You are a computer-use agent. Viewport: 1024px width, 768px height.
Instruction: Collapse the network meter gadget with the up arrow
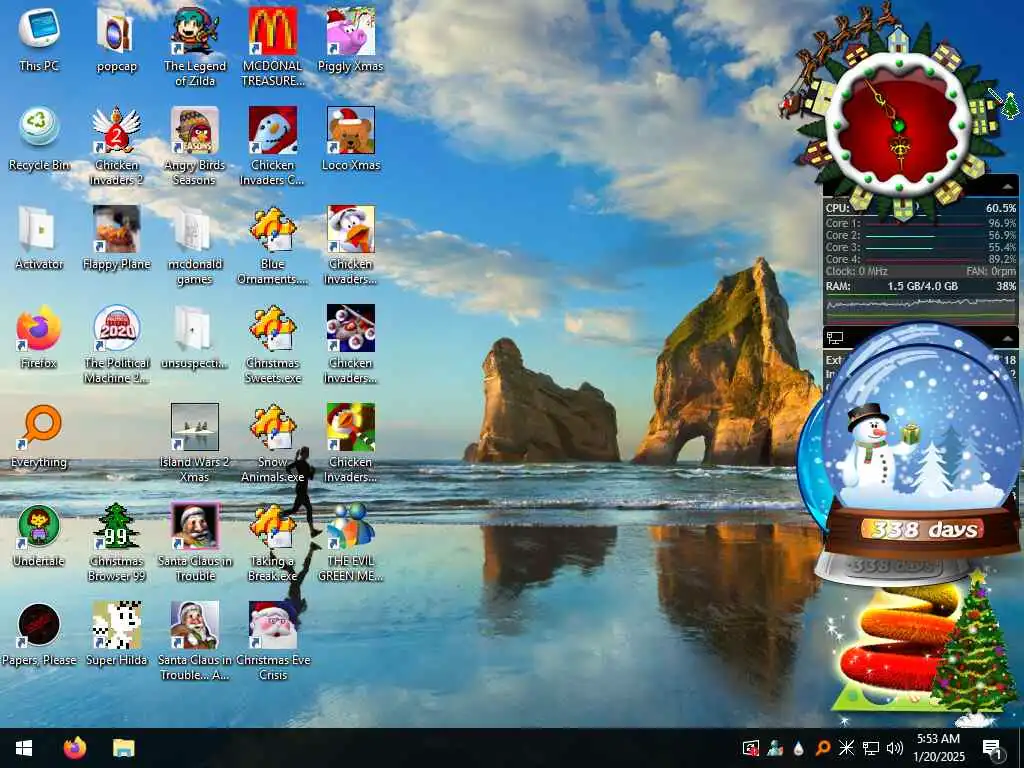click(x=1008, y=338)
